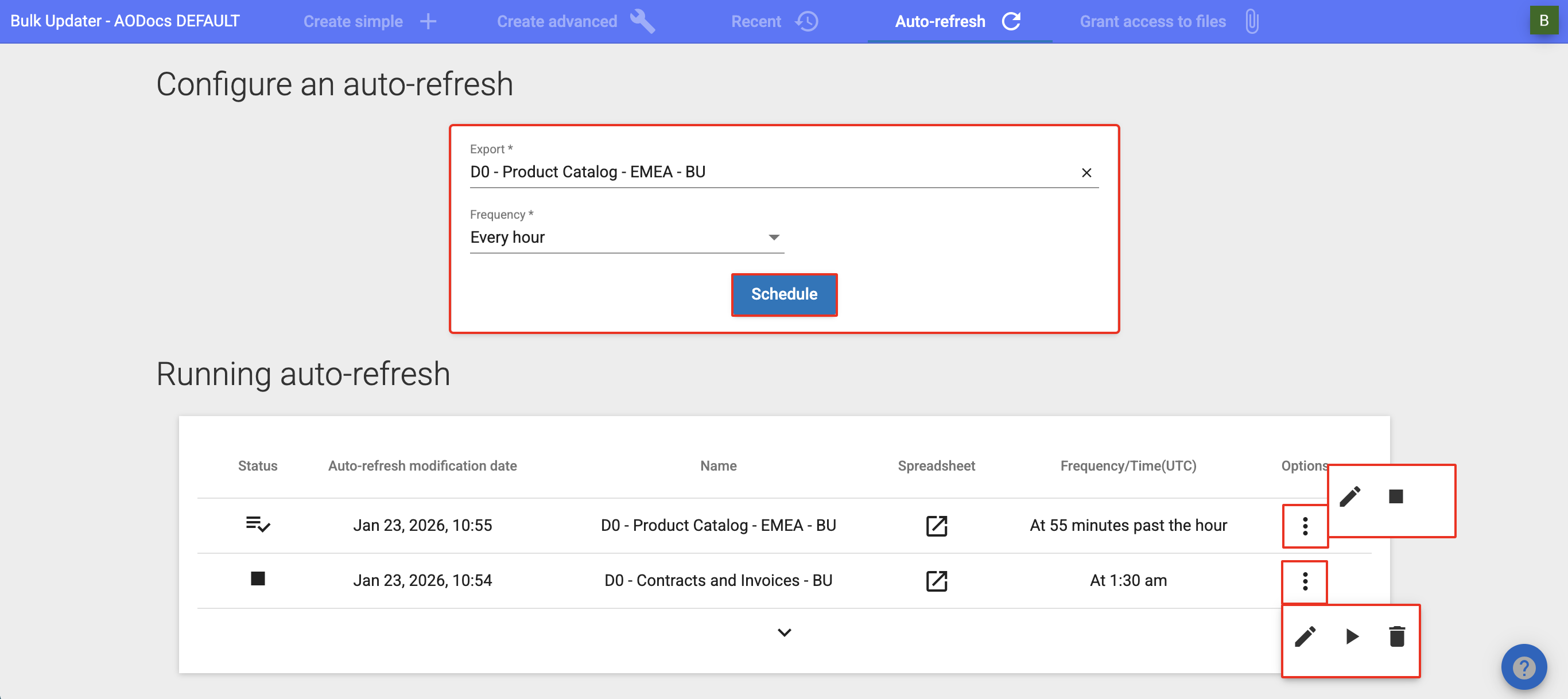Edit the Contracts and Invoices auto-refresh pencil
This screenshot has height=699, width=1568.
coord(1305,637)
